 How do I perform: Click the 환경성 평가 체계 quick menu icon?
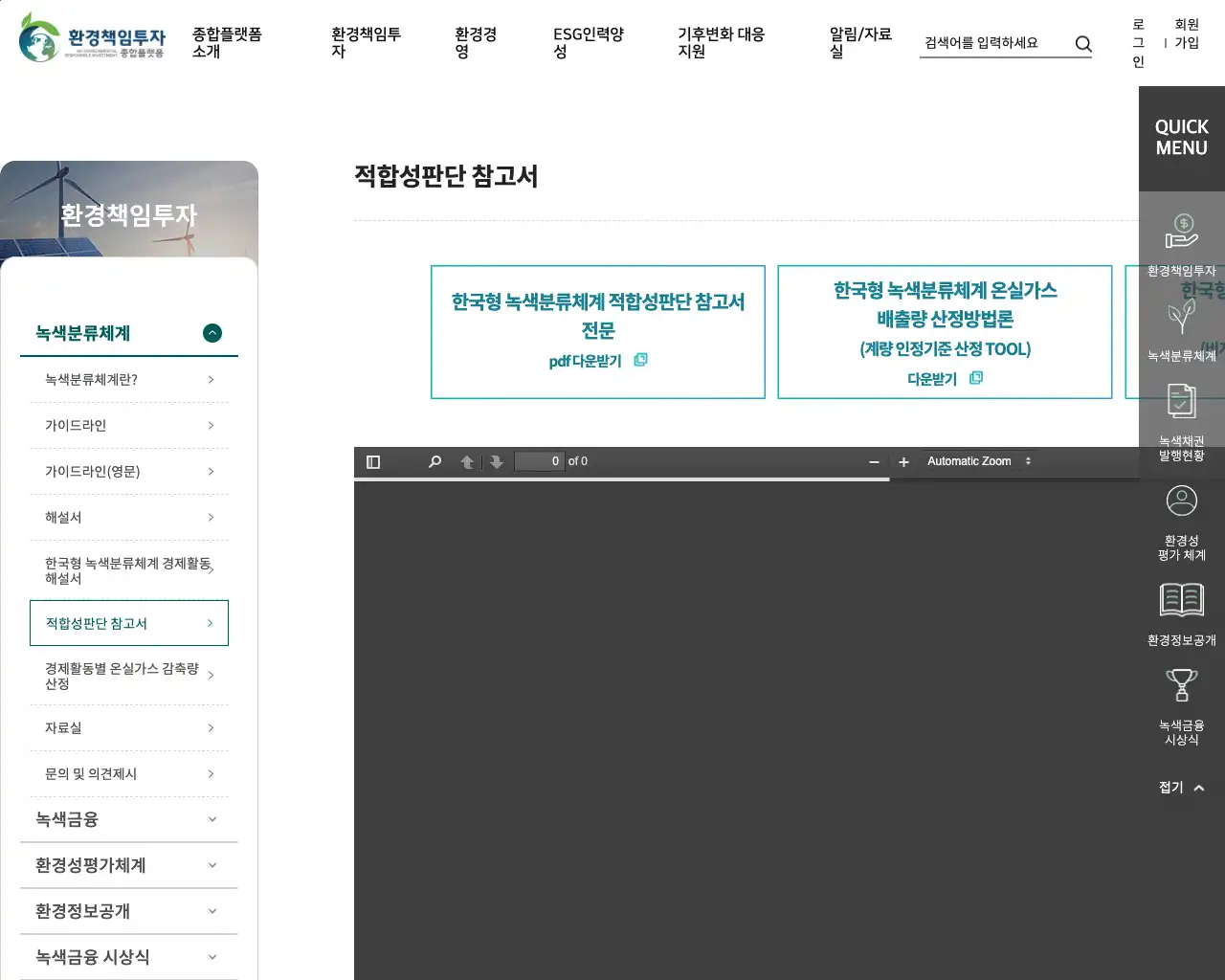click(1181, 501)
